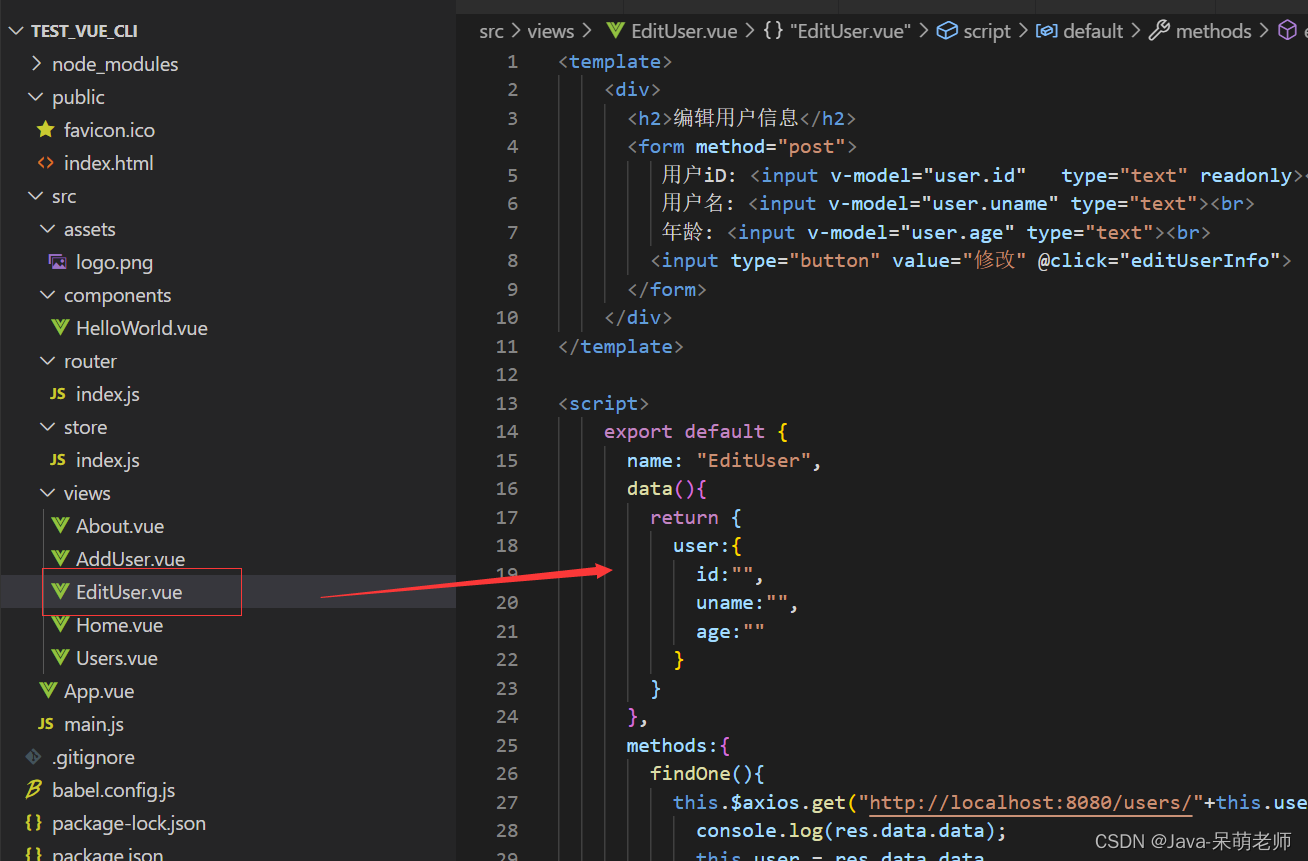Click the Vue icon beside App.vue
This screenshot has width=1308, height=861.
point(48,691)
